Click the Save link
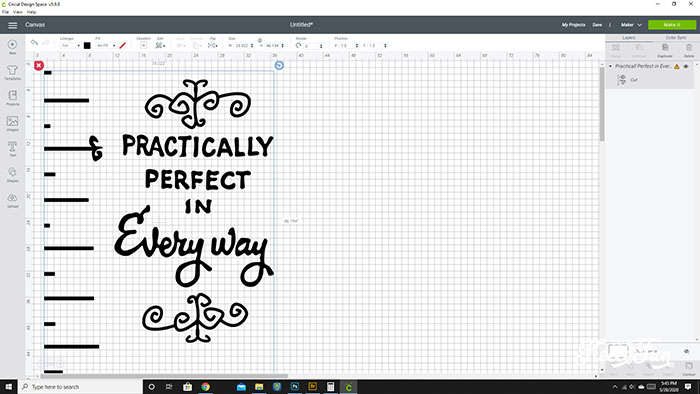 point(597,25)
